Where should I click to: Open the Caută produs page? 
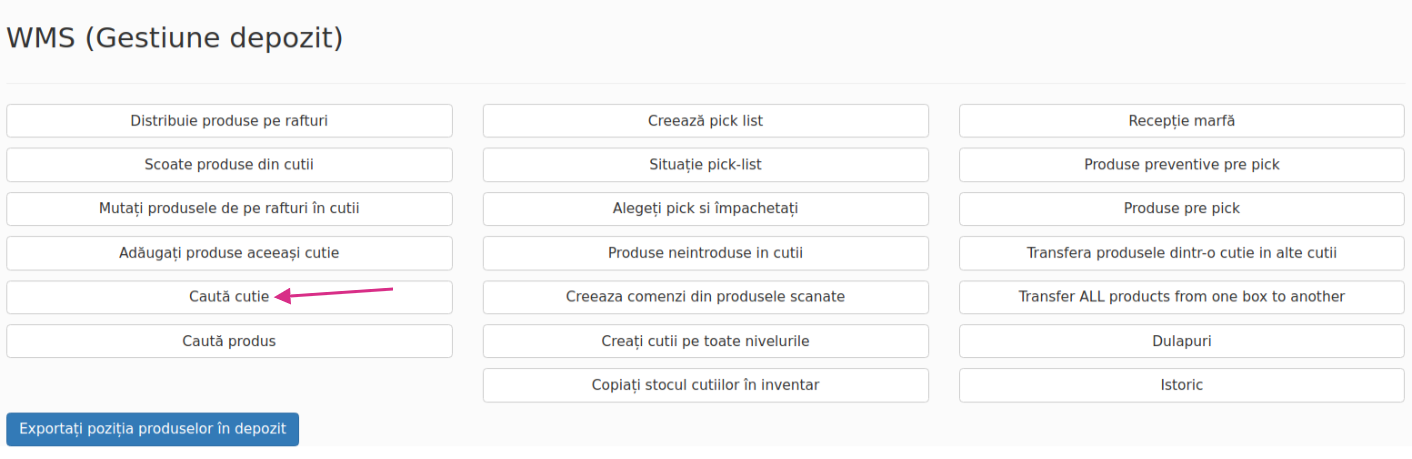[229, 341]
